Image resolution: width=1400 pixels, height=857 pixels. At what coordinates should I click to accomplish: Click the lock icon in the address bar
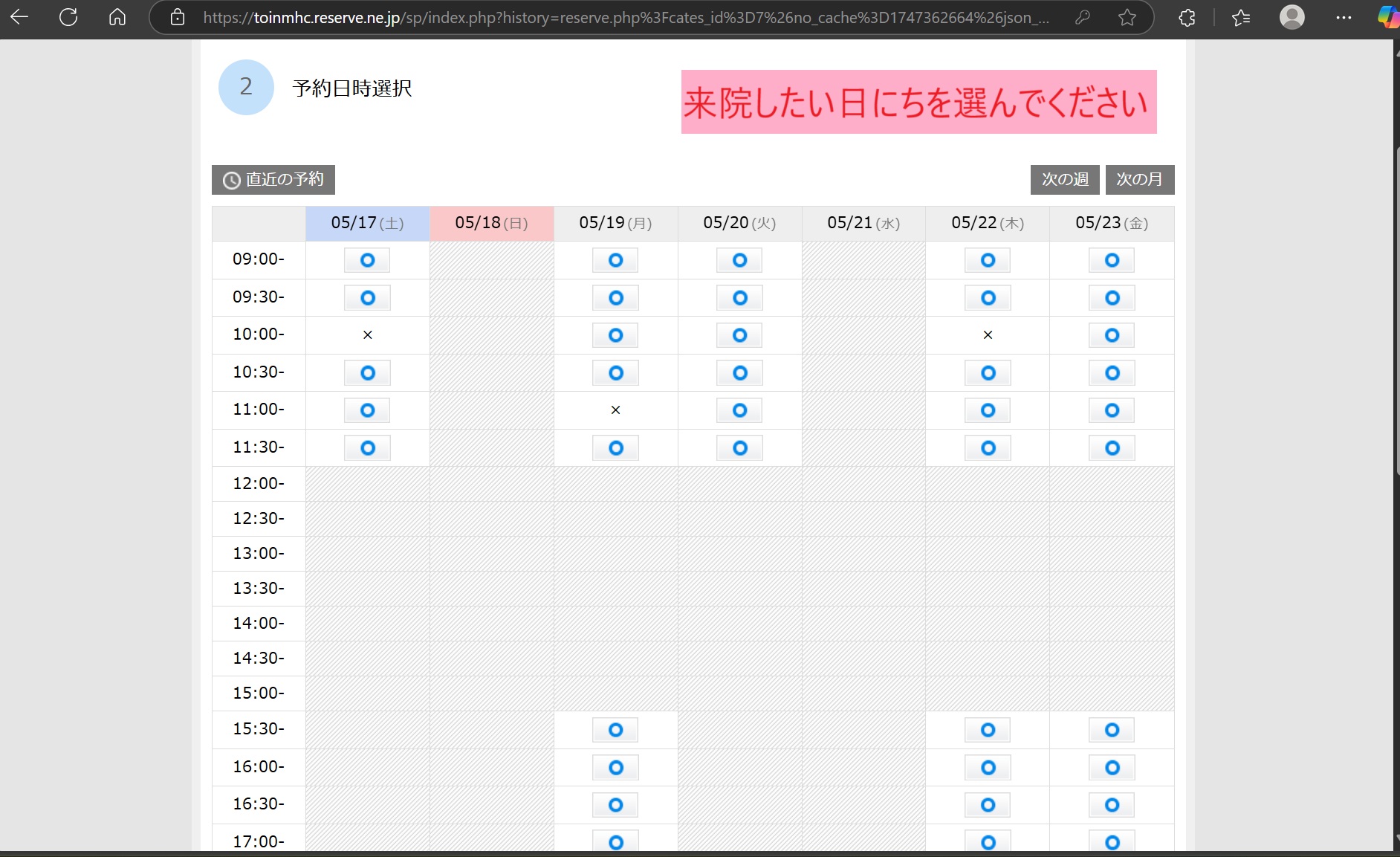(x=178, y=17)
